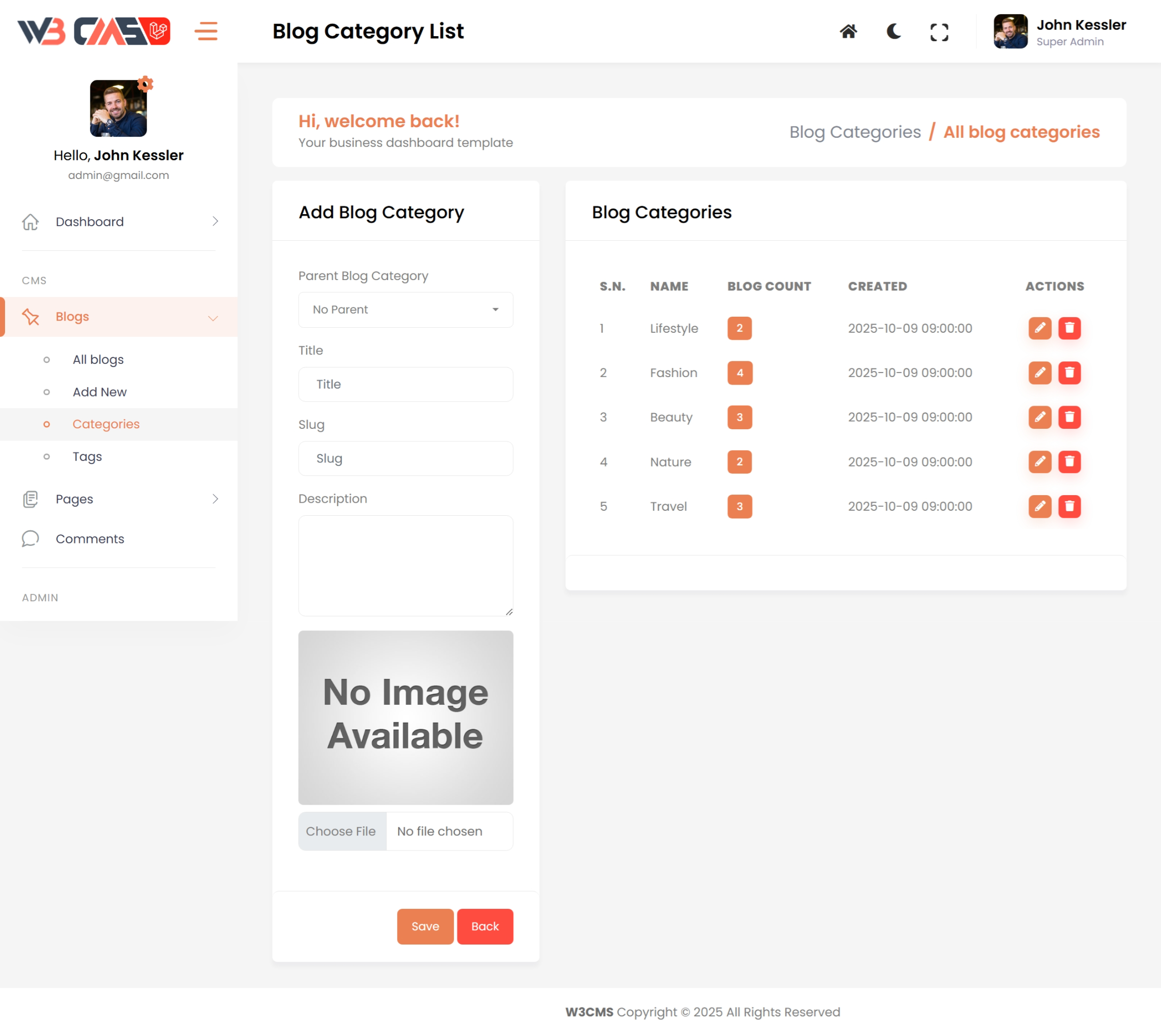Delete the Nature category

coord(1069,461)
